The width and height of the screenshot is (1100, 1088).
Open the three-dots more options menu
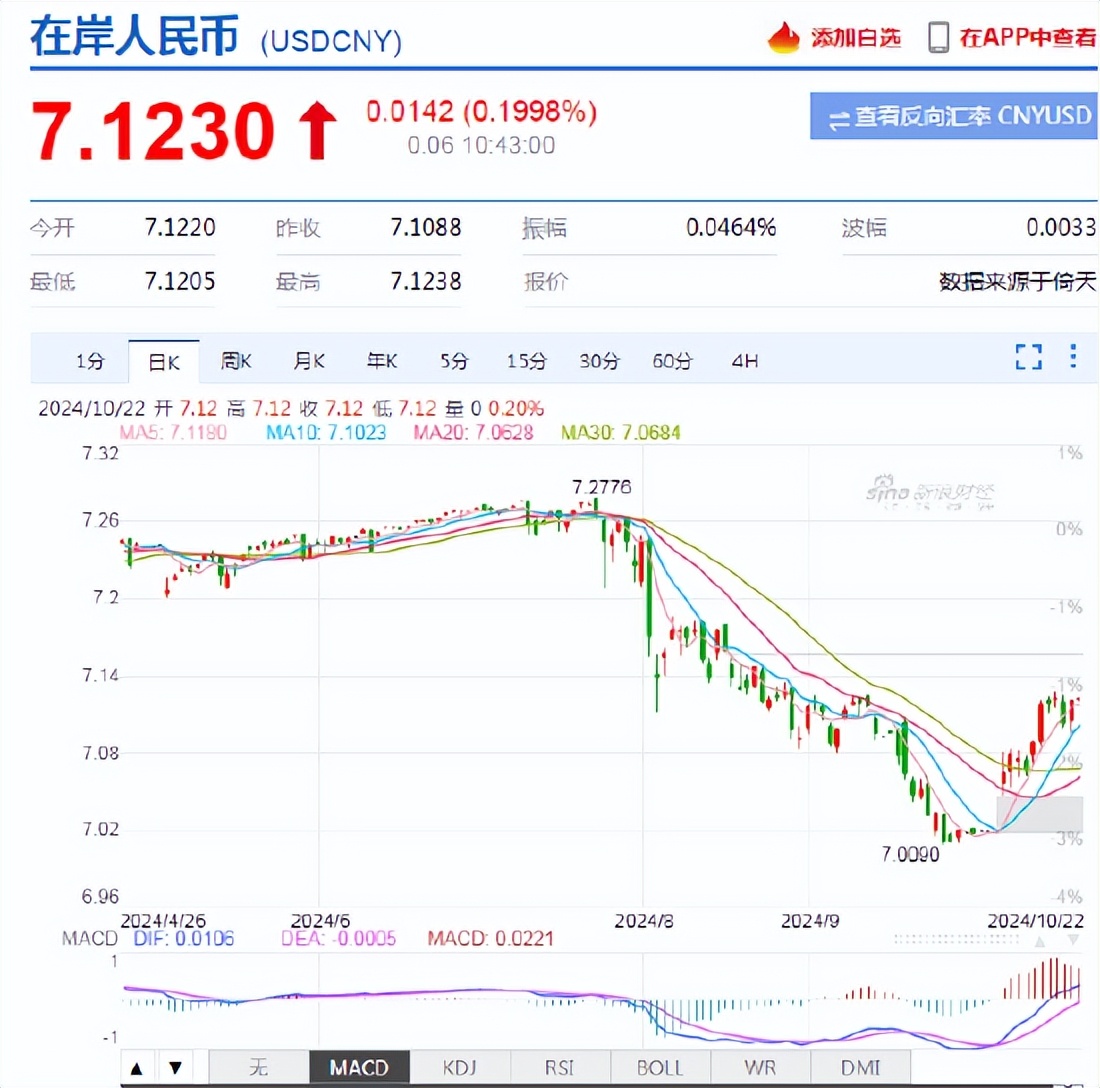click(1073, 356)
